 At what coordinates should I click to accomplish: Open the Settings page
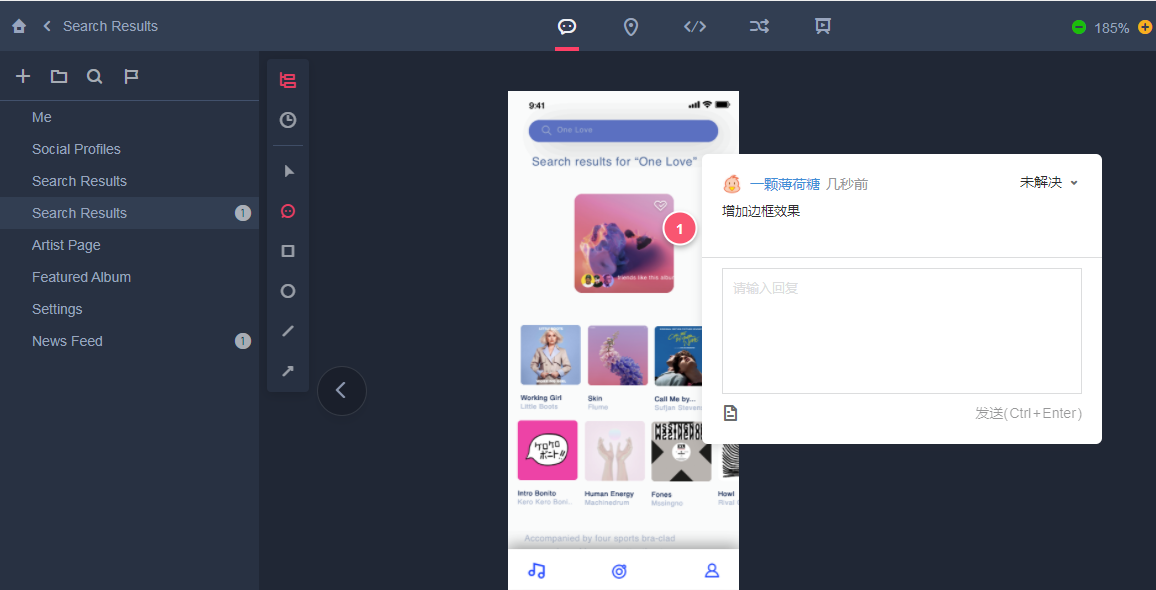coord(130,309)
